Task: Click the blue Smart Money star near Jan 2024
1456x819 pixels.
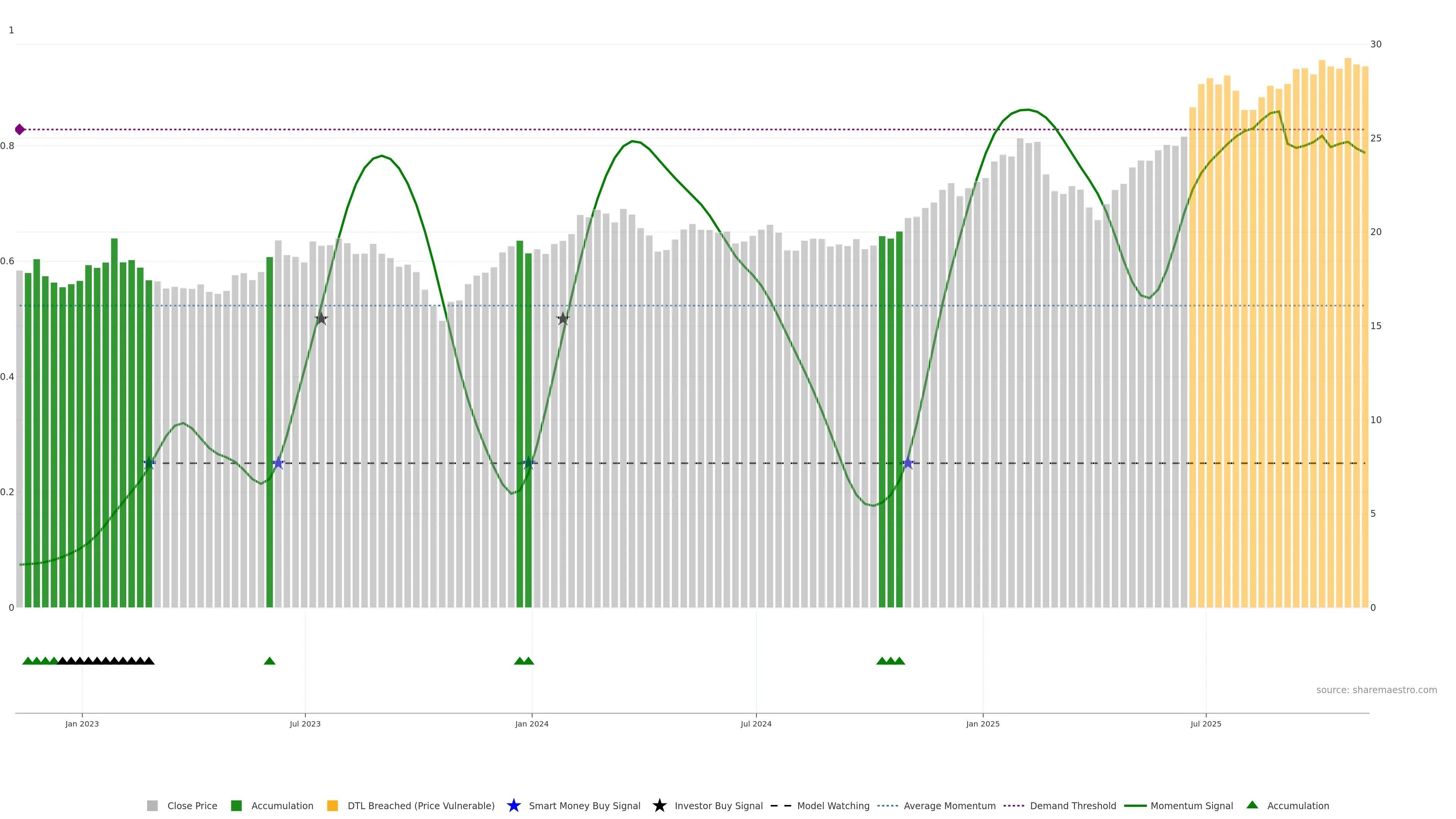Action: (529, 463)
